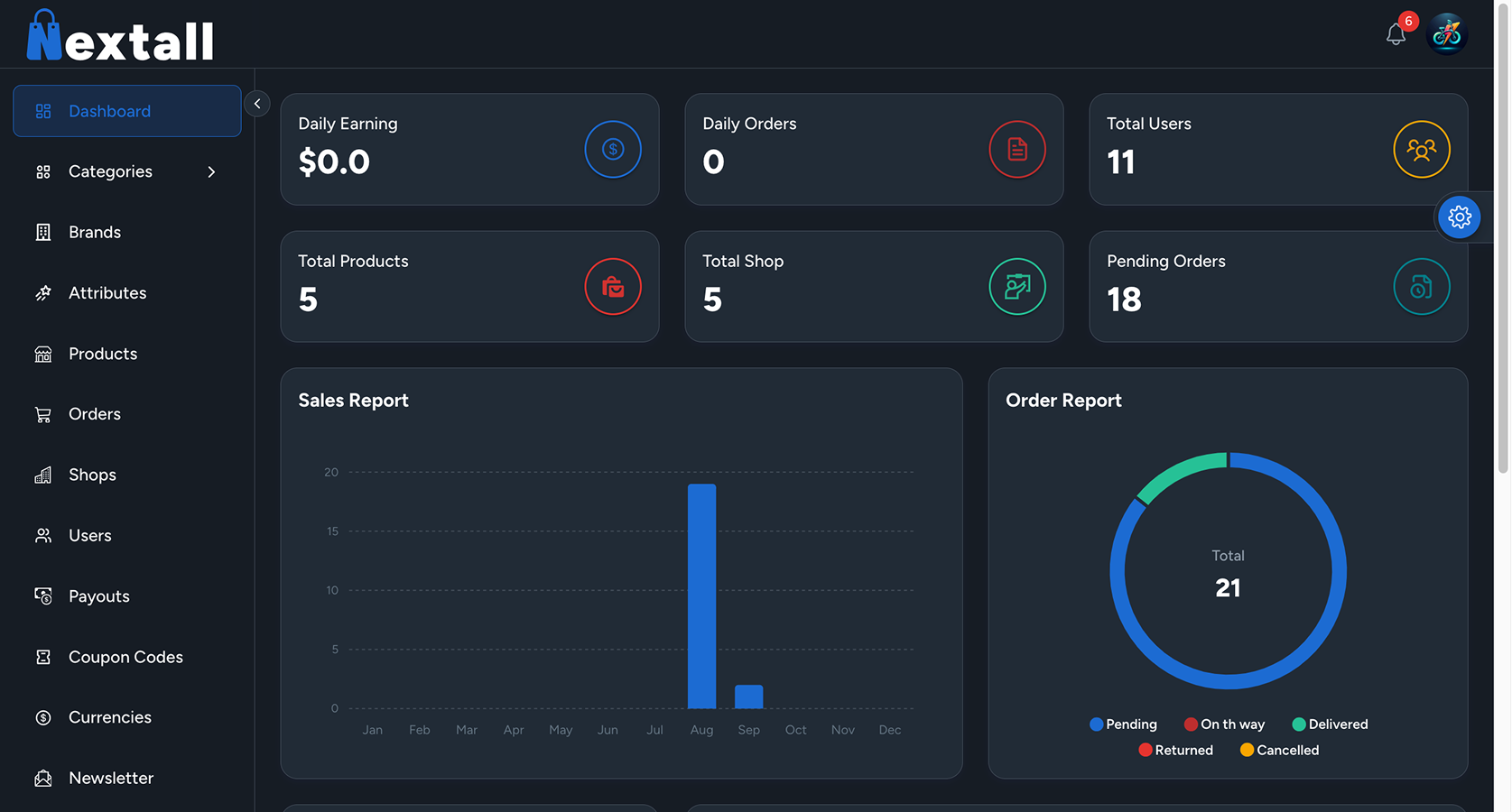Open the notification bell
This screenshot has height=812, width=1512.
pyautogui.click(x=1394, y=34)
